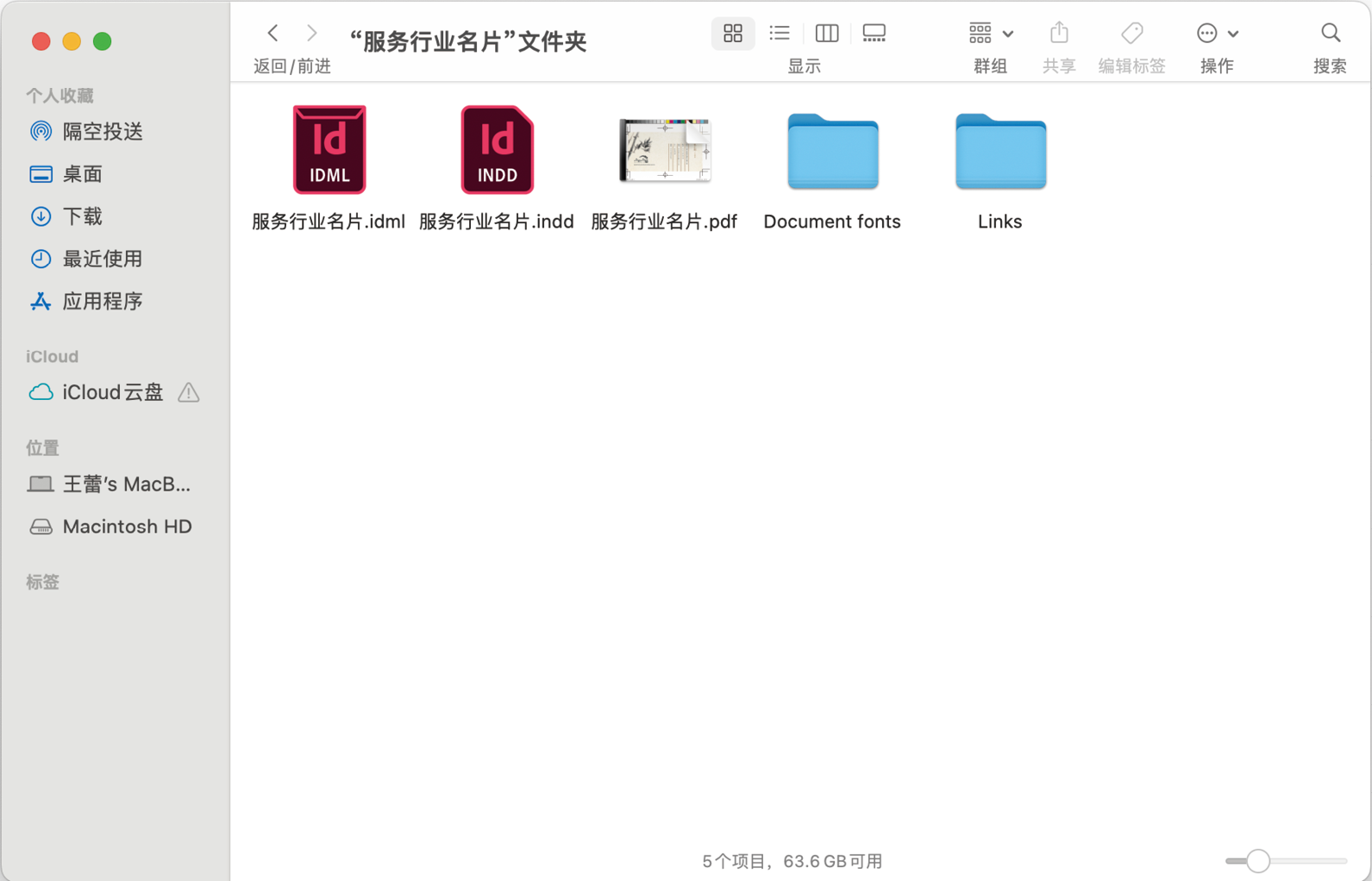Screen dimensions: 1372x881
Task: Open the 服务行业名片.indd InDesign document
Action: [x=497, y=151]
